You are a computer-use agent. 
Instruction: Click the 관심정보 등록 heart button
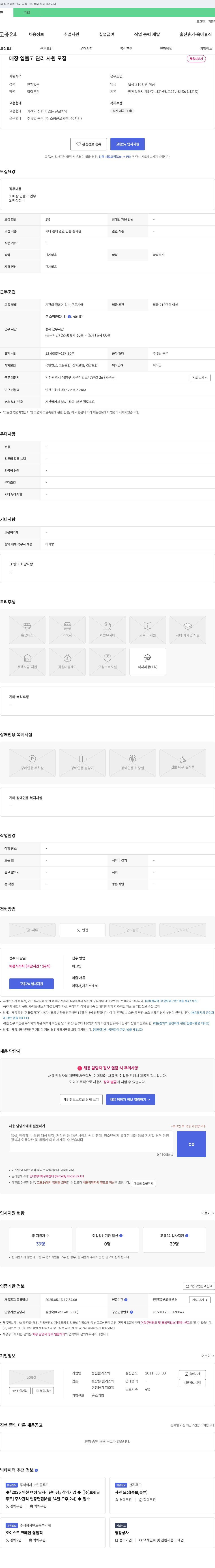[x=88, y=144]
